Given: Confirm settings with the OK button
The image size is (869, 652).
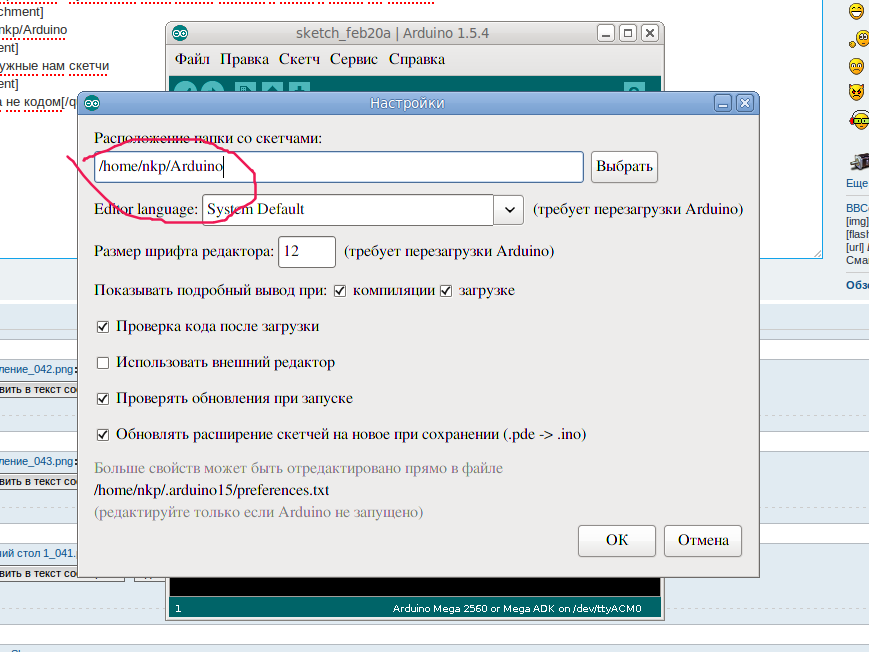Looking at the screenshot, I should click(x=617, y=541).
